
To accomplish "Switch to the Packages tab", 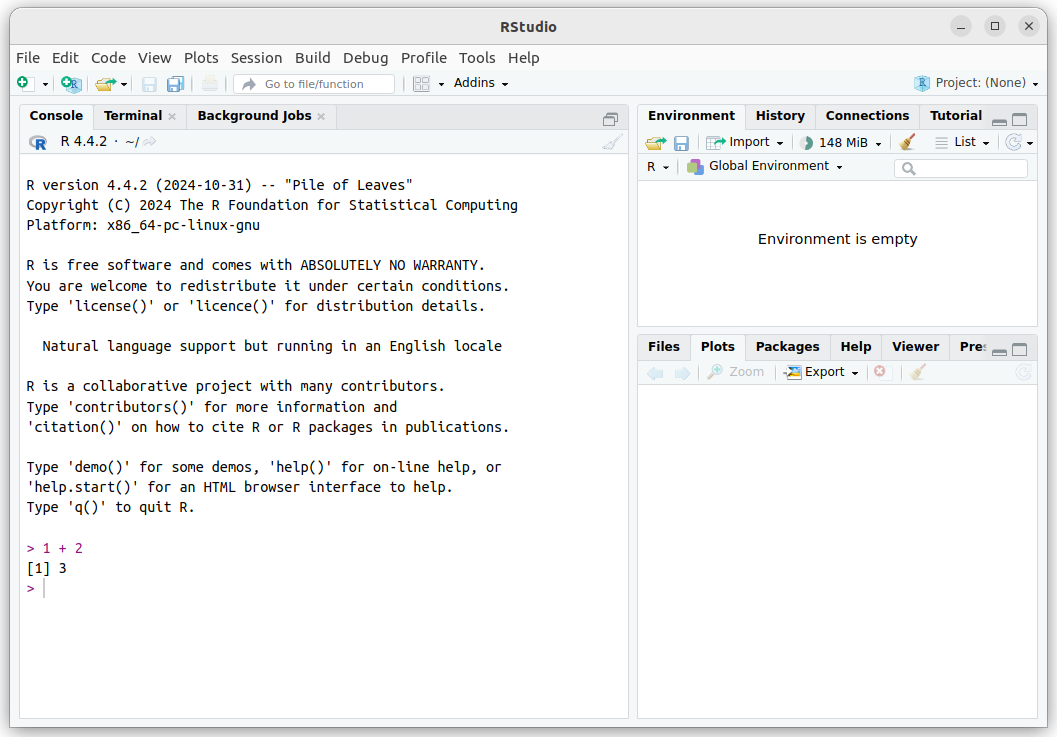I will pos(787,347).
